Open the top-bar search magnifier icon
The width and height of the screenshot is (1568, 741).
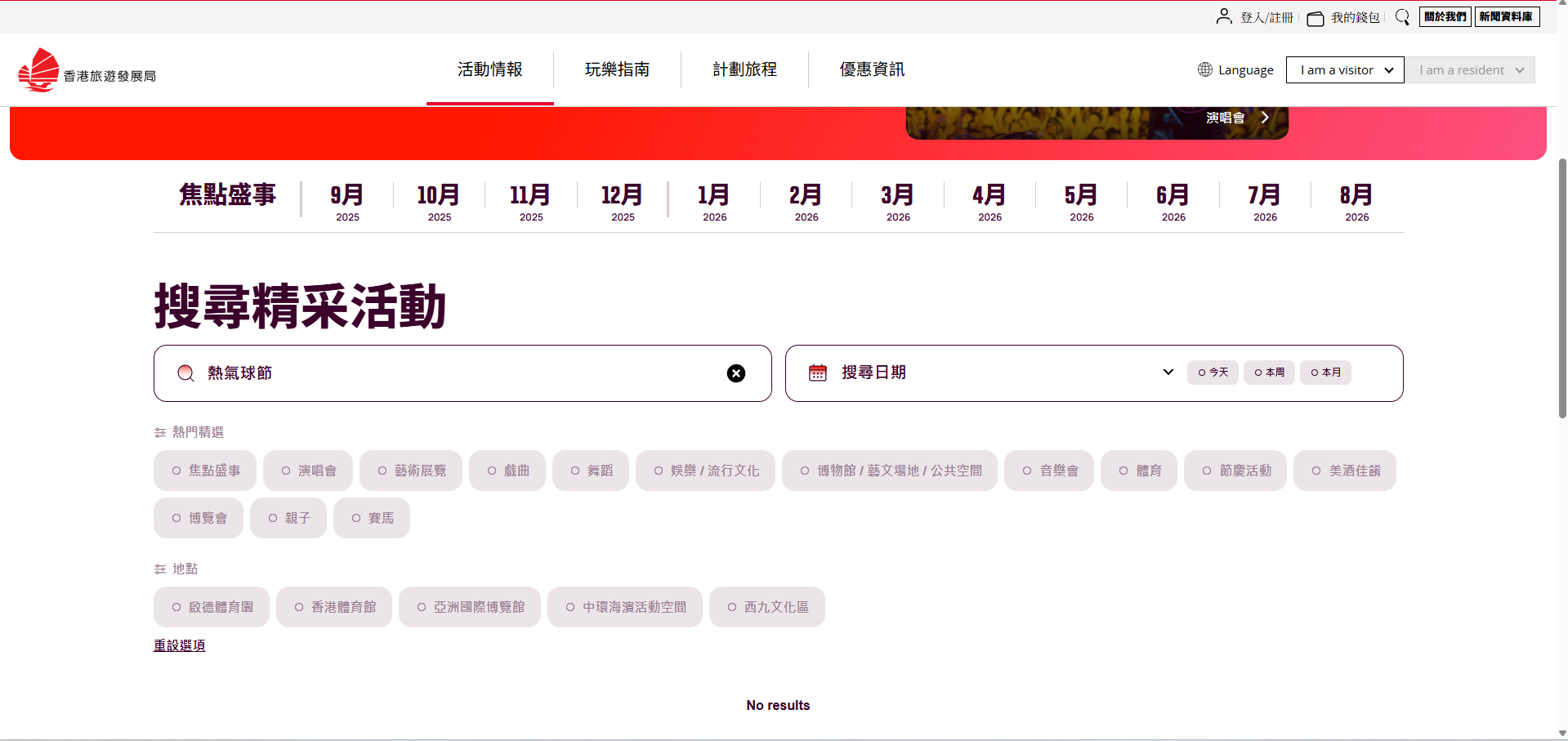pyautogui.click(x=1402, y=17)
